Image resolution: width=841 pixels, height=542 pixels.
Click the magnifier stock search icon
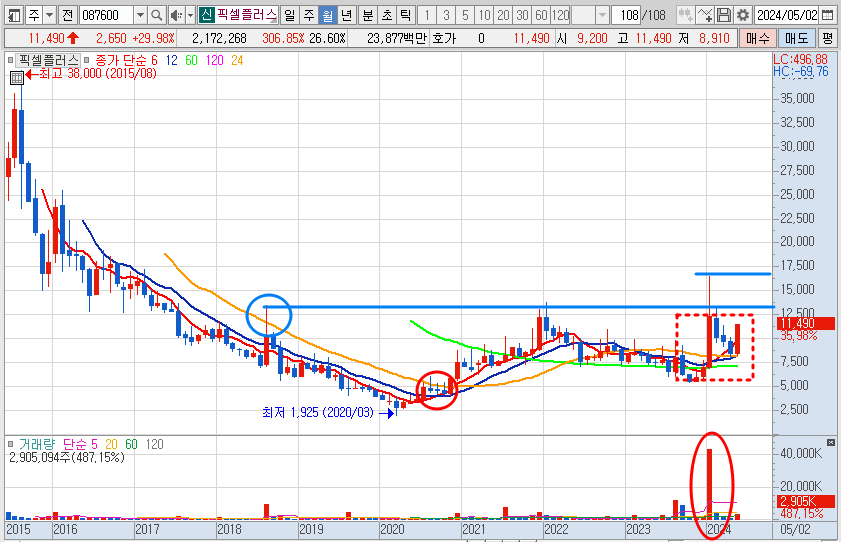point(156,15)
